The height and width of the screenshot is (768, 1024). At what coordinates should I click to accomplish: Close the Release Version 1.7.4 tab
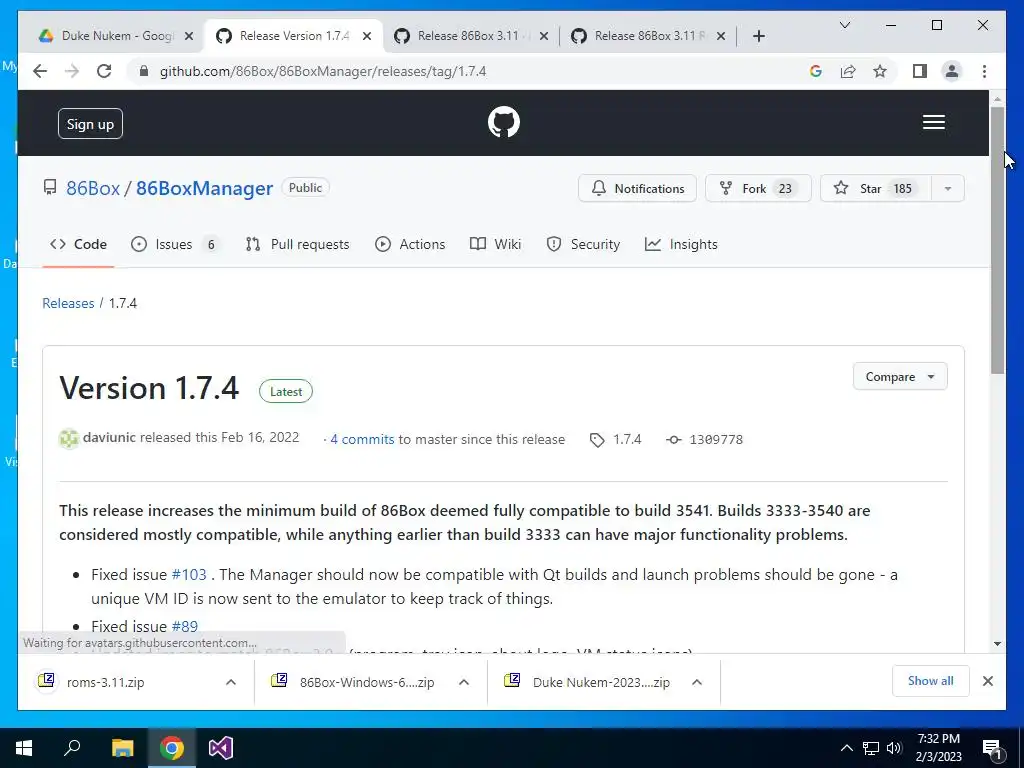click(x=367, y=36)
